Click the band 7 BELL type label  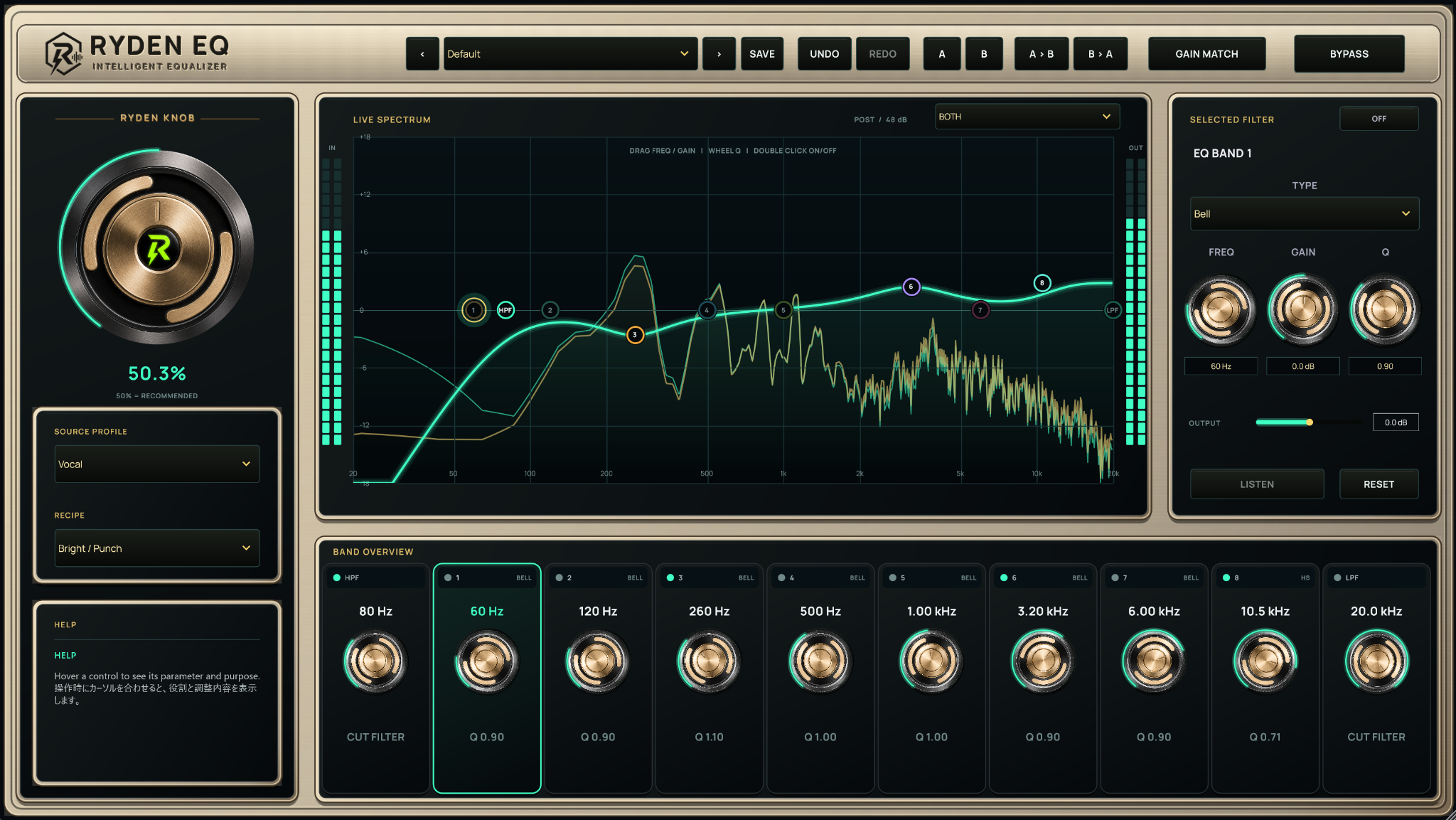point(1191,578)
